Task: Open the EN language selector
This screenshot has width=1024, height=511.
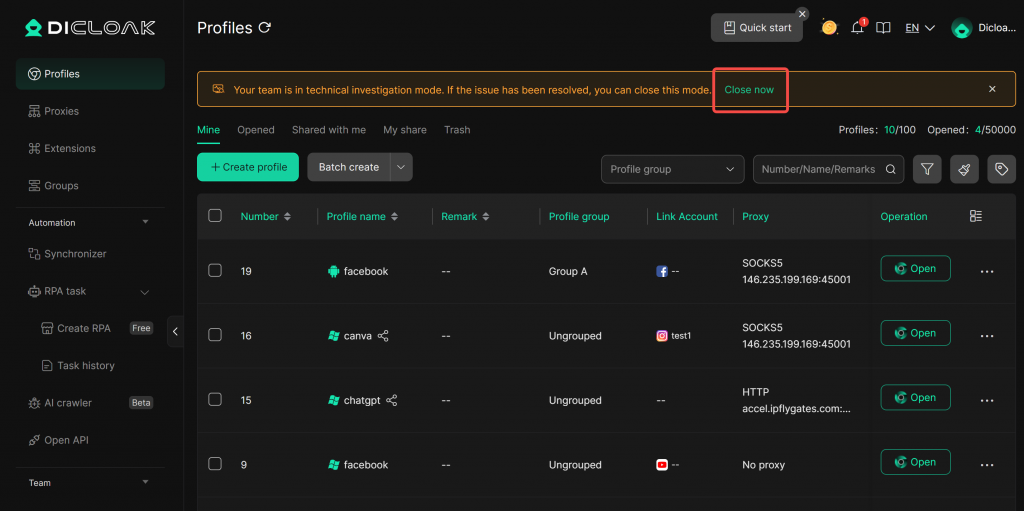Action: click(919, 28)
